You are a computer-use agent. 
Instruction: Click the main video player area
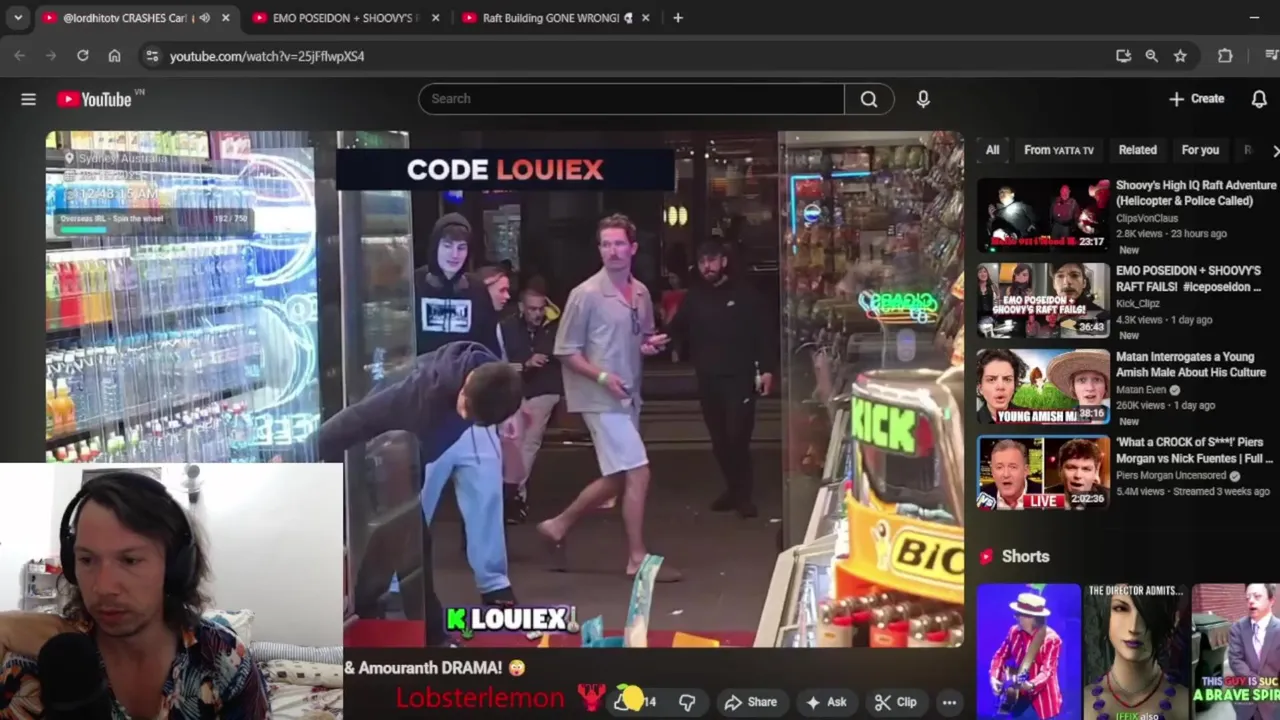(505, 389)
